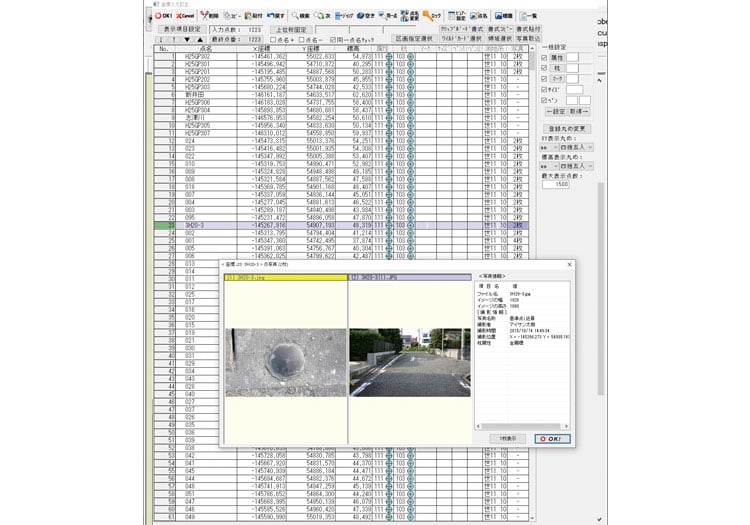Viewport: 750px width, 525px height.
Task: Click the move-to-top arrow button
Action: (x=174, y=40)
